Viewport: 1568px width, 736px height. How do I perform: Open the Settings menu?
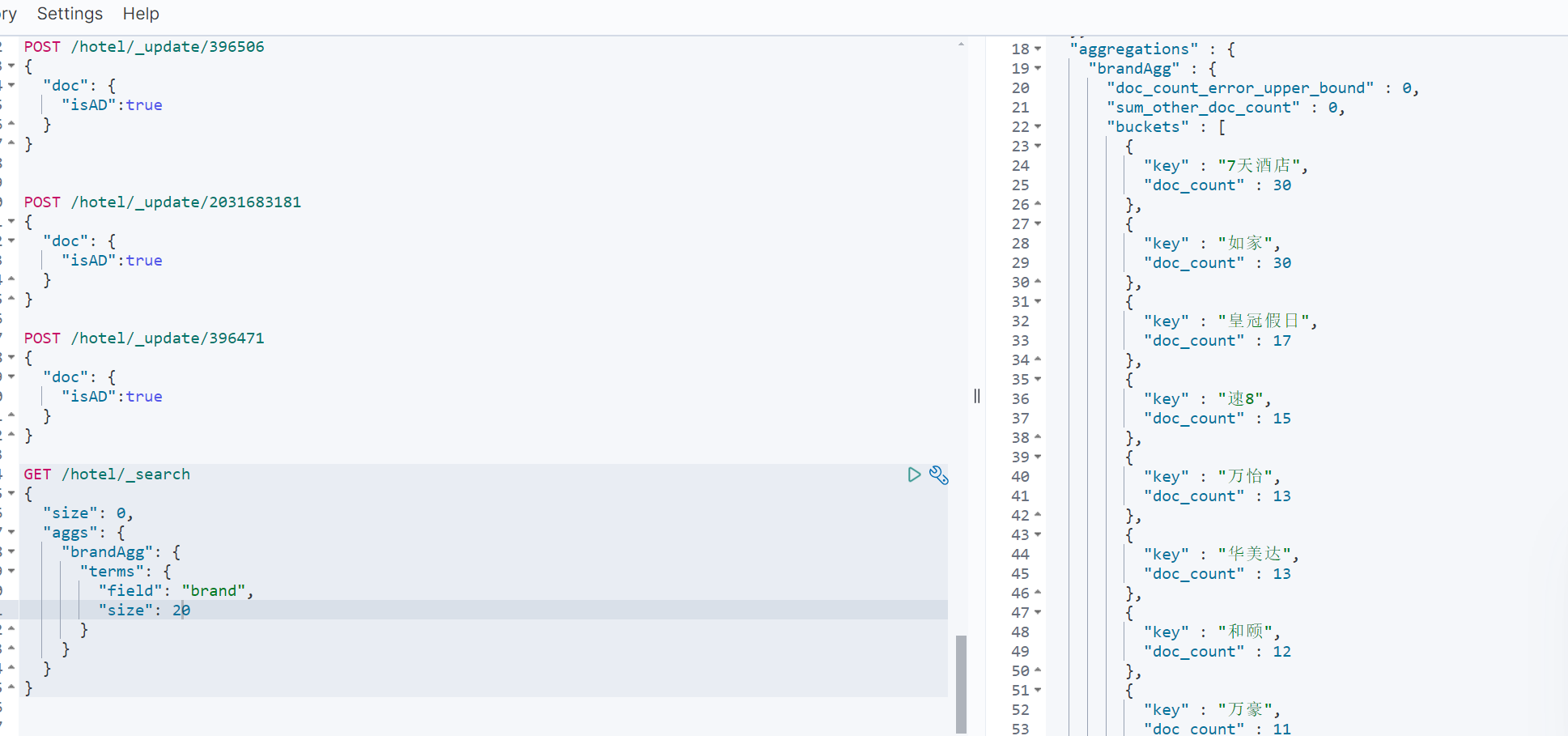tap(70, 14)
